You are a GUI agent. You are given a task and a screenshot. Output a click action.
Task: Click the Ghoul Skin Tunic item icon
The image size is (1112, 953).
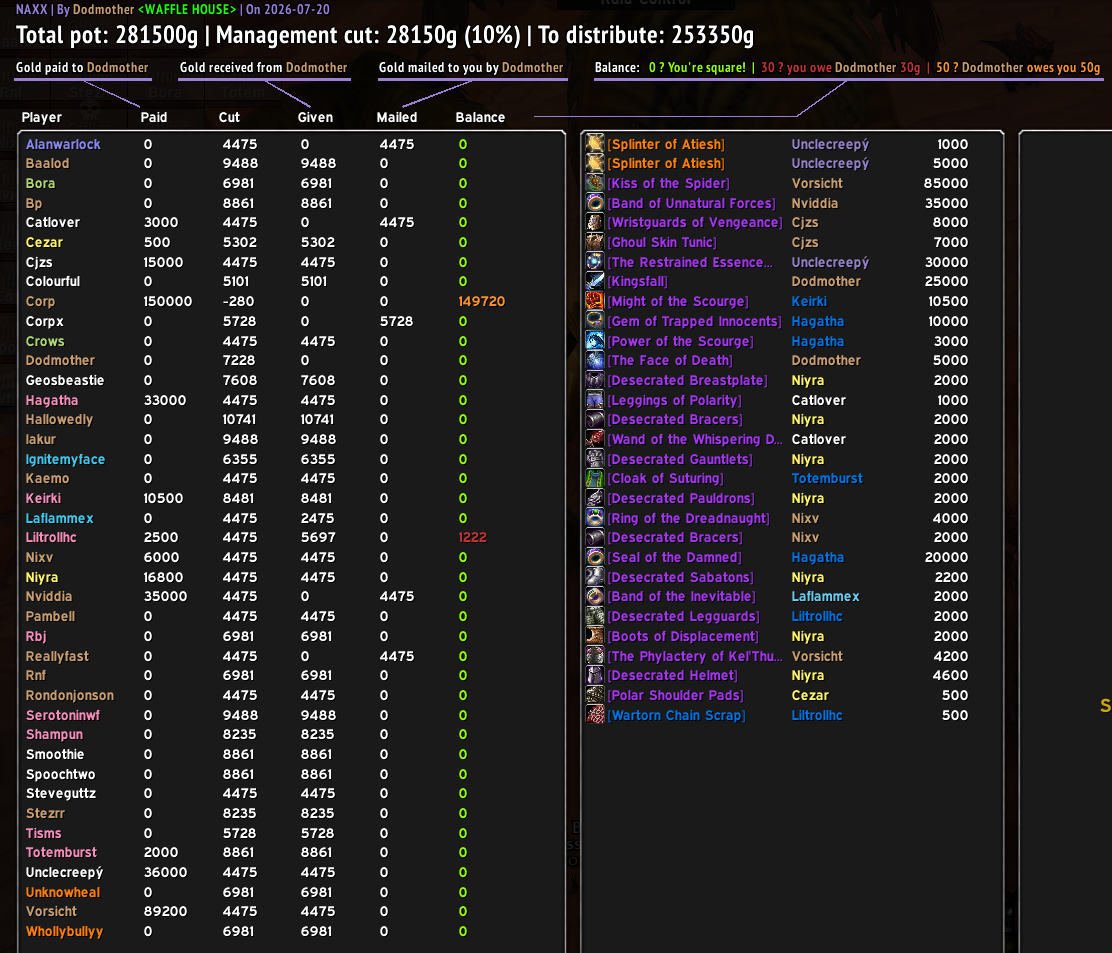tap(594, 242)
